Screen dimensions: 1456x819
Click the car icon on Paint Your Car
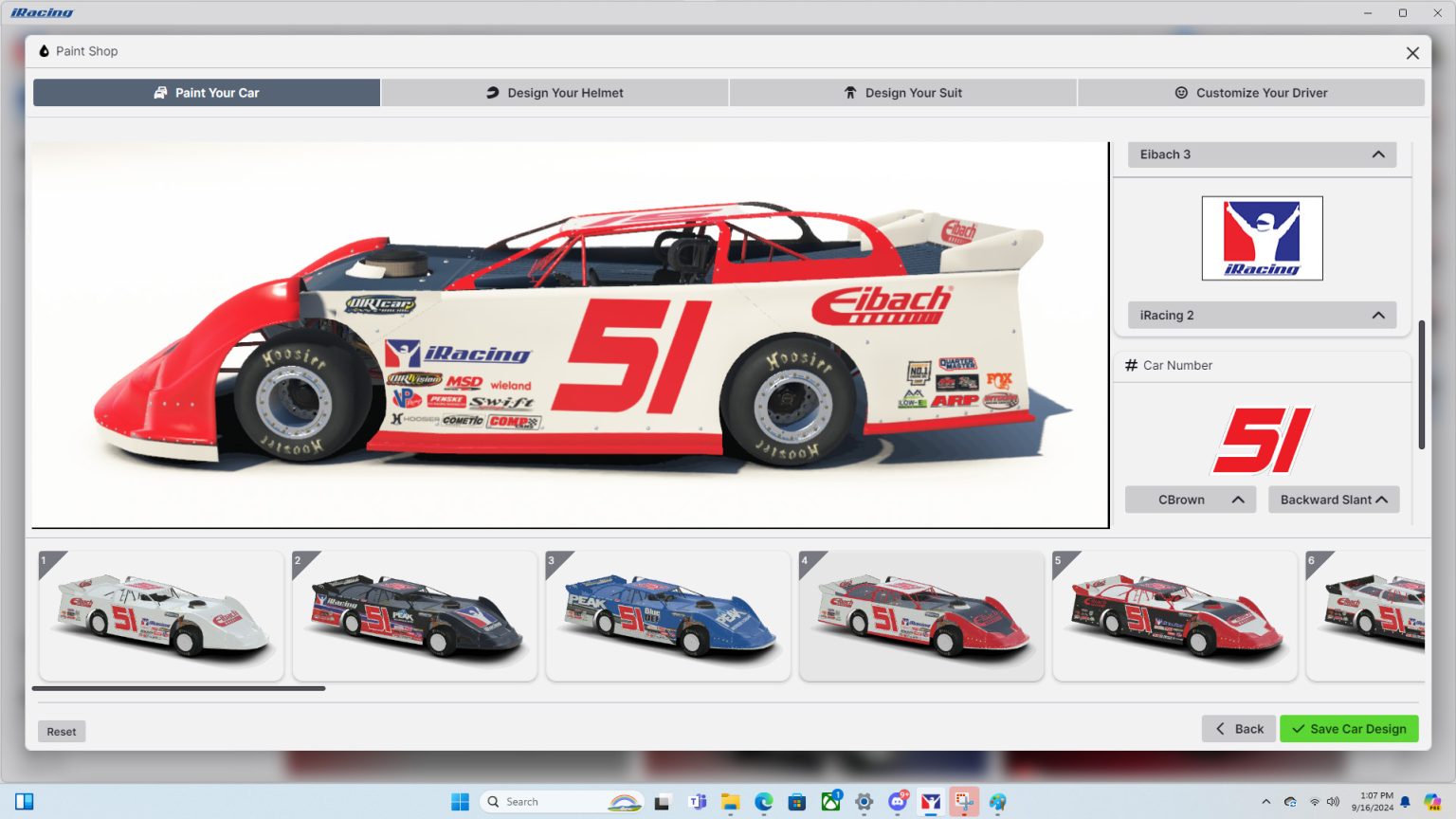tap(160, 92)
